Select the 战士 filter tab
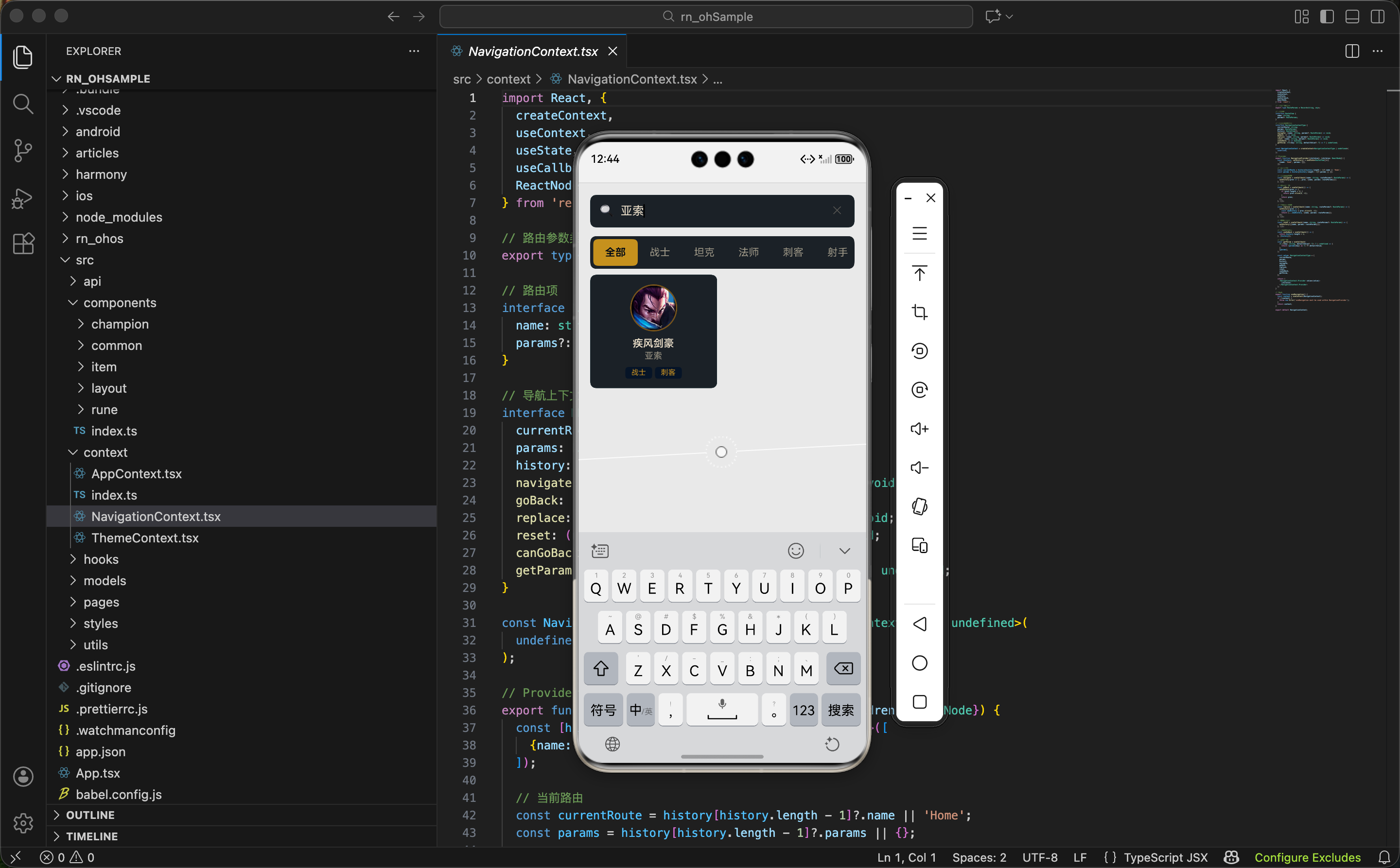The width and height of the screenshot is (1400, 868). (659, 252)
